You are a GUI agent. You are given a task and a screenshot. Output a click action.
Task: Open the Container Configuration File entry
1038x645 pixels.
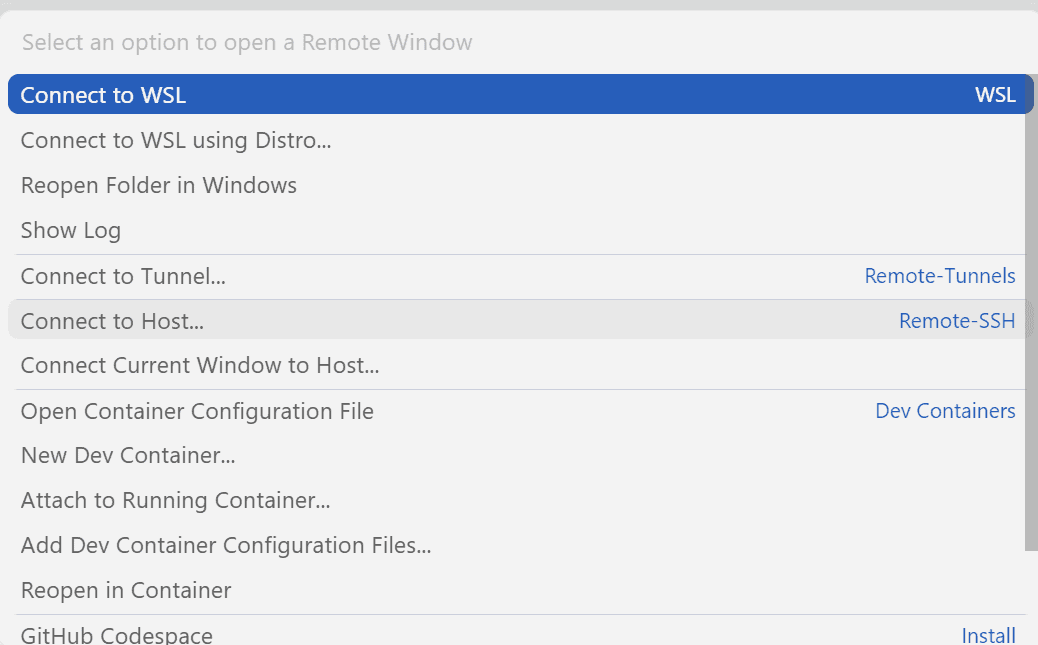pyautogui.click(x=197, y=411)
